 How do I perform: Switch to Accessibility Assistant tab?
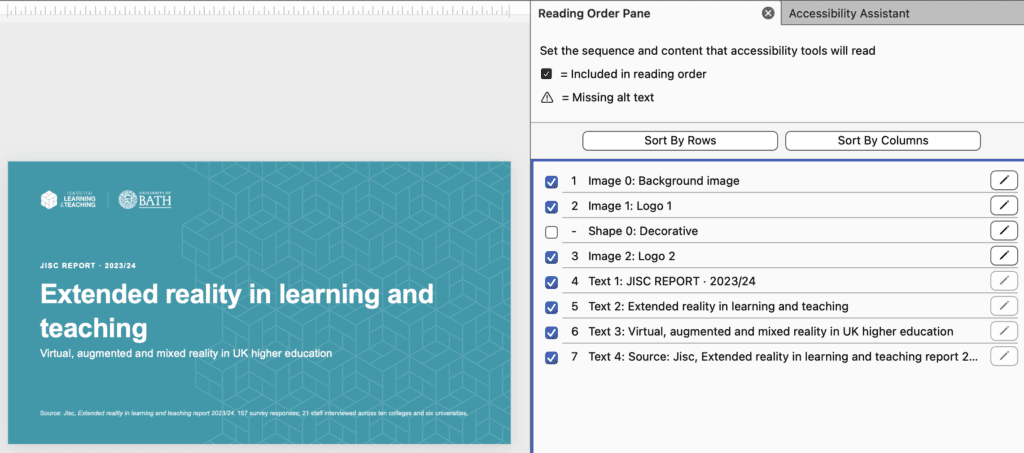[x=901, y=13]
